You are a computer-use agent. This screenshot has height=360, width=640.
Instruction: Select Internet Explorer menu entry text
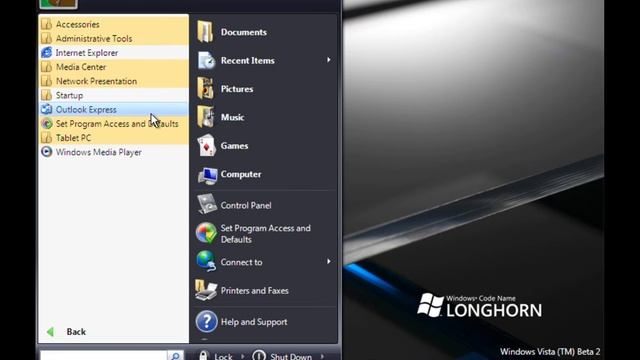click(x=87, y=53)
